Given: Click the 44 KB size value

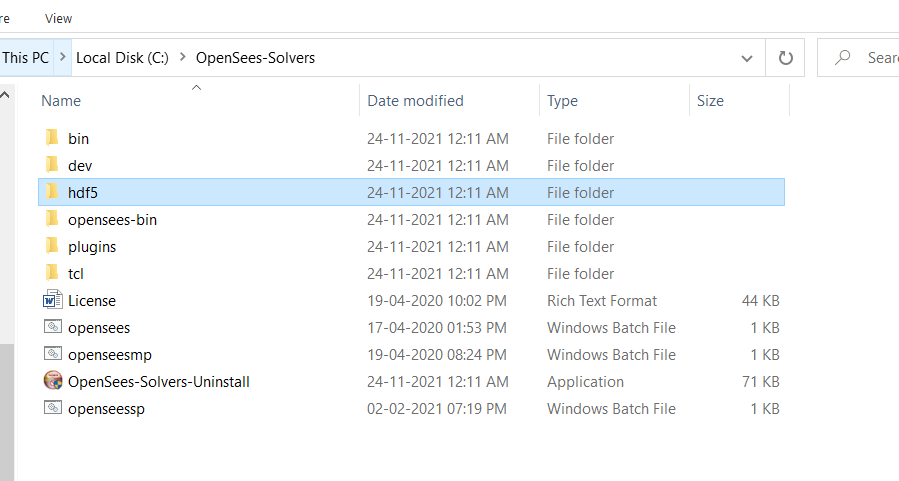Looking at the screenshot, I should click(x=760, y=300).
